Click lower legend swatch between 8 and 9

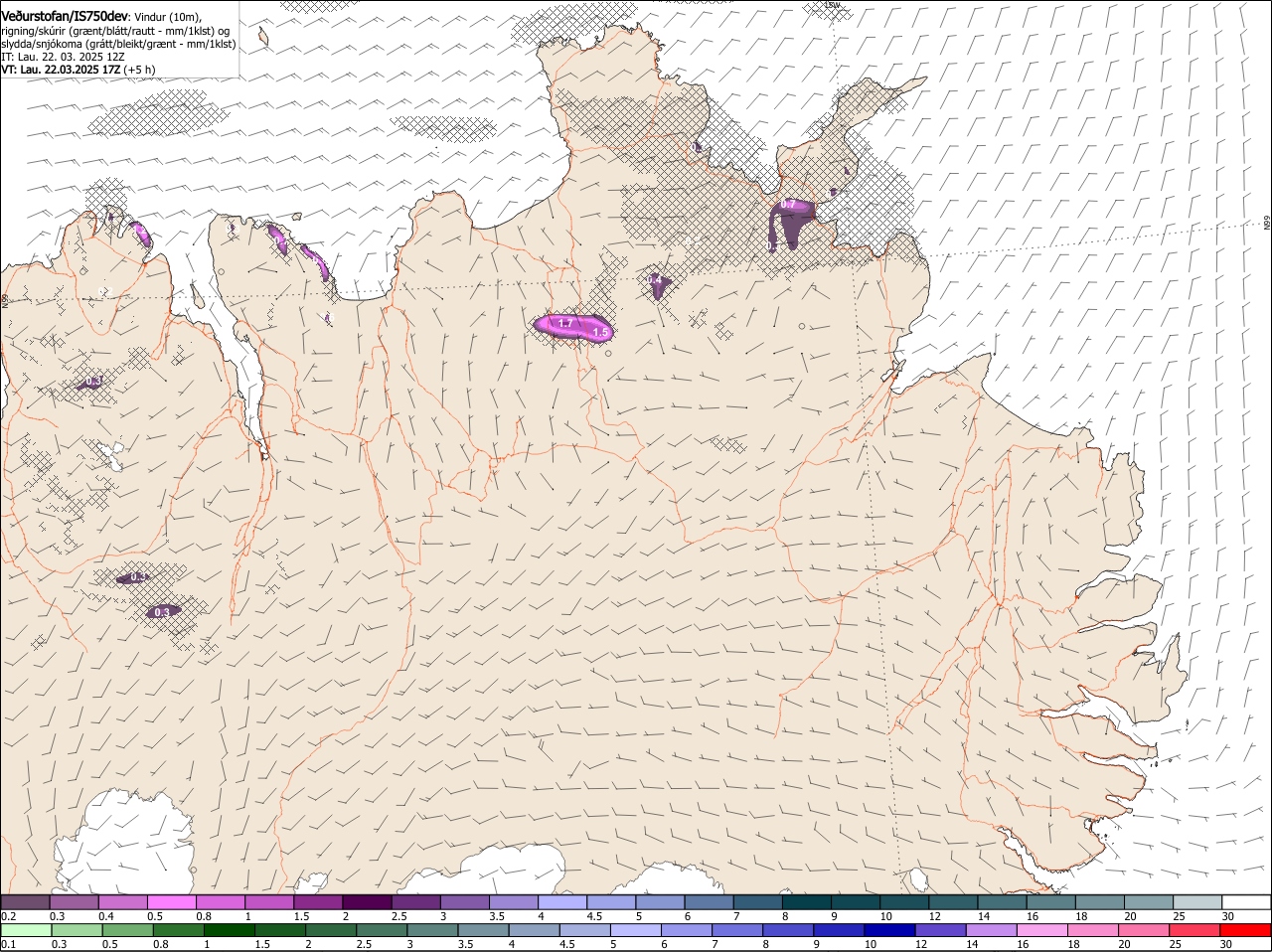click(788, 930)
